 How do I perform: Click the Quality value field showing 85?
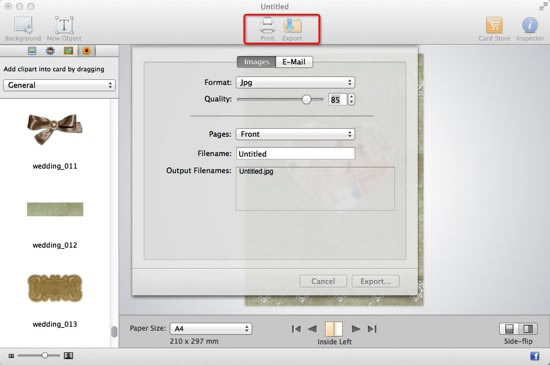[337, 100]
